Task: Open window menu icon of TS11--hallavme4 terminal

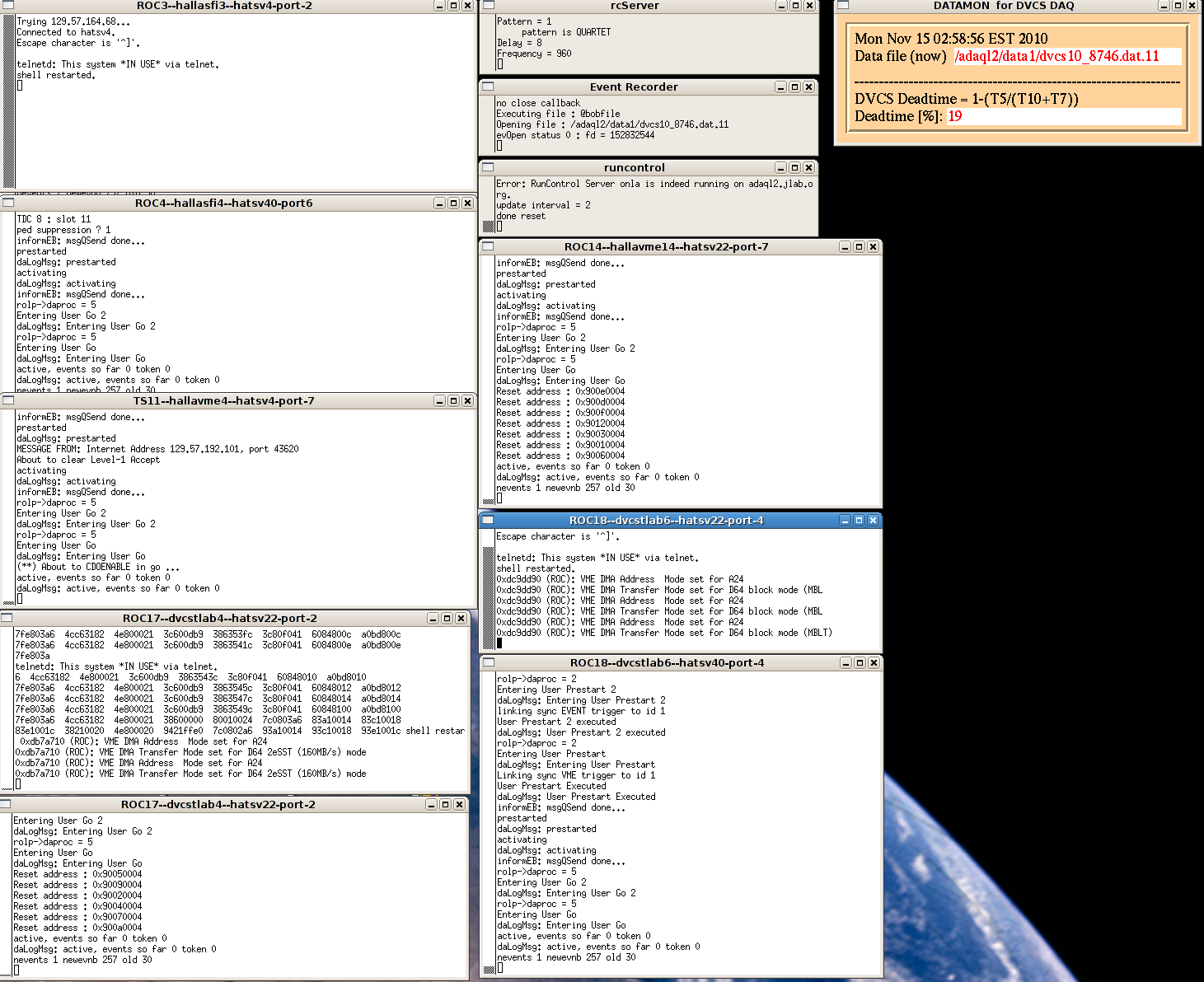Action: click(8, 400)
